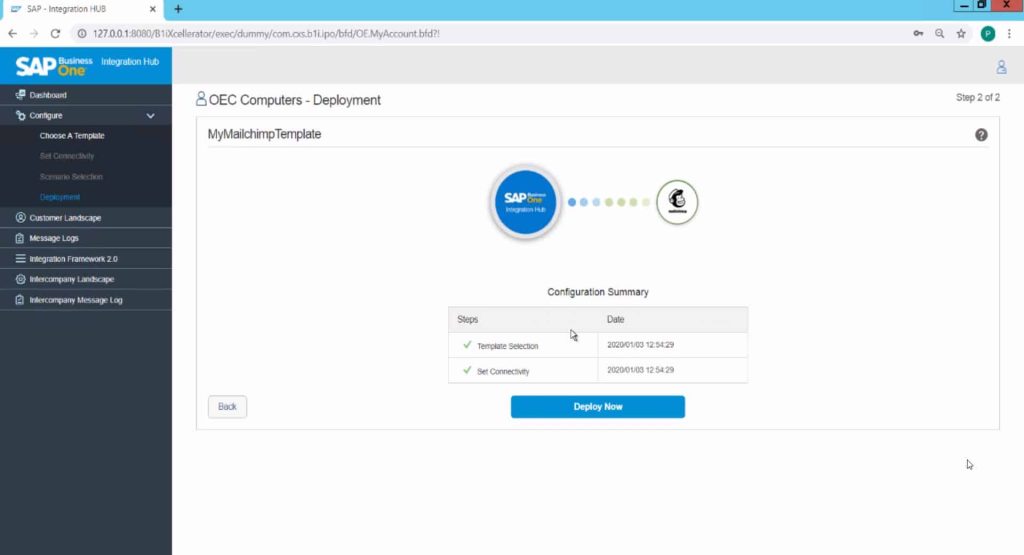Image resolution: width=1024 pixels, height=555 pixels.
Task: Click the Steps column header
Action: tap(468, 319)
